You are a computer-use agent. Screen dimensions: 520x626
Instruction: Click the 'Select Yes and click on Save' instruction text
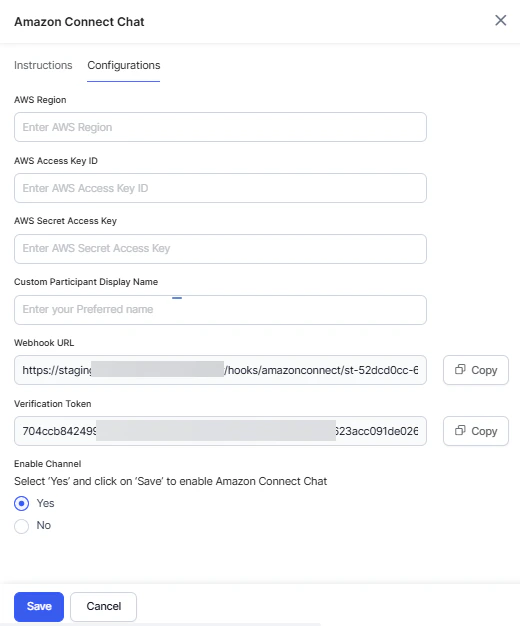pyautogui.click(x=171, y=481)
